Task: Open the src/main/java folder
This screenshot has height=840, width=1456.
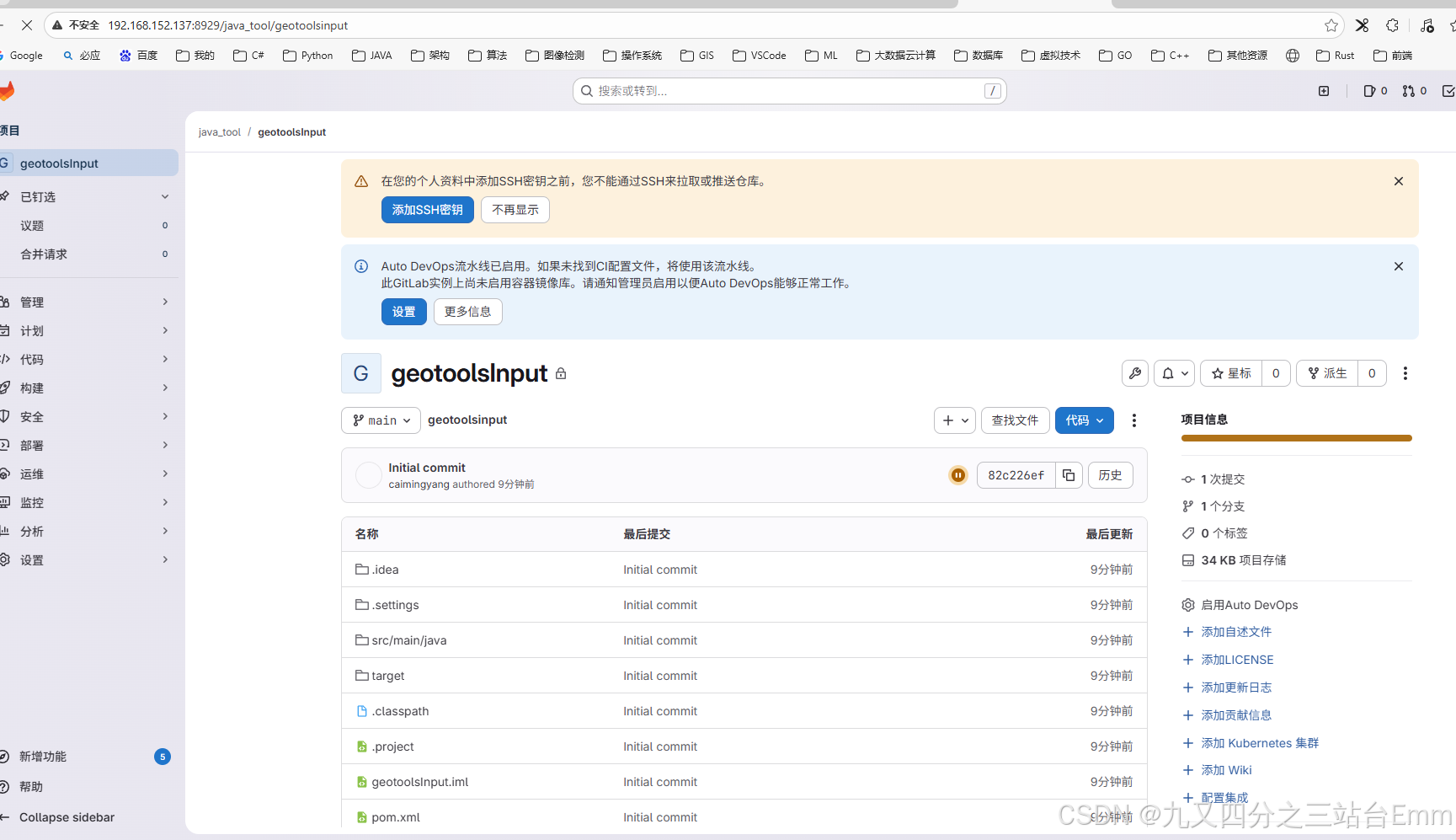Action: (x=409, y=640)
